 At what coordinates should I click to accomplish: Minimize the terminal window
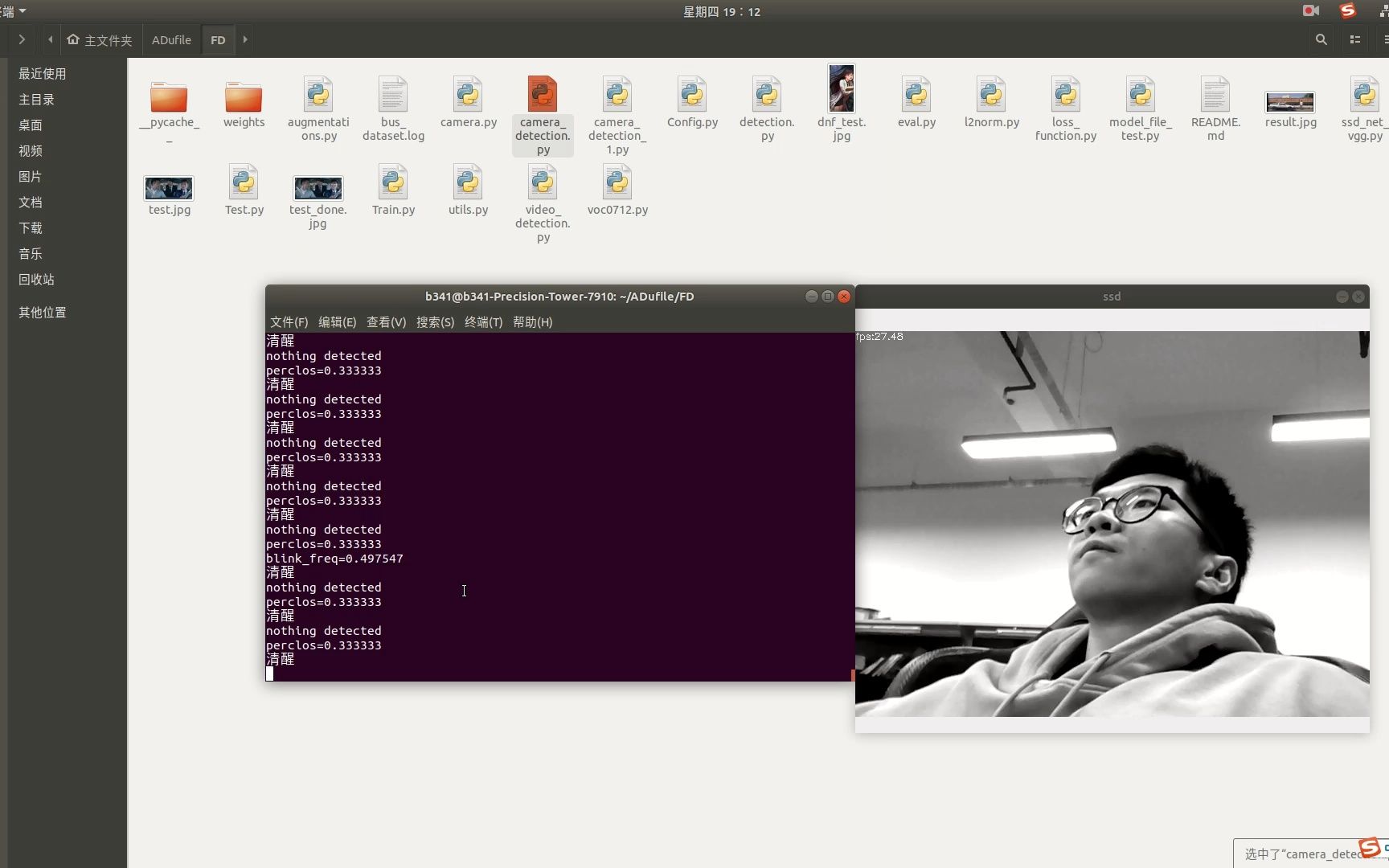point(812,297)
